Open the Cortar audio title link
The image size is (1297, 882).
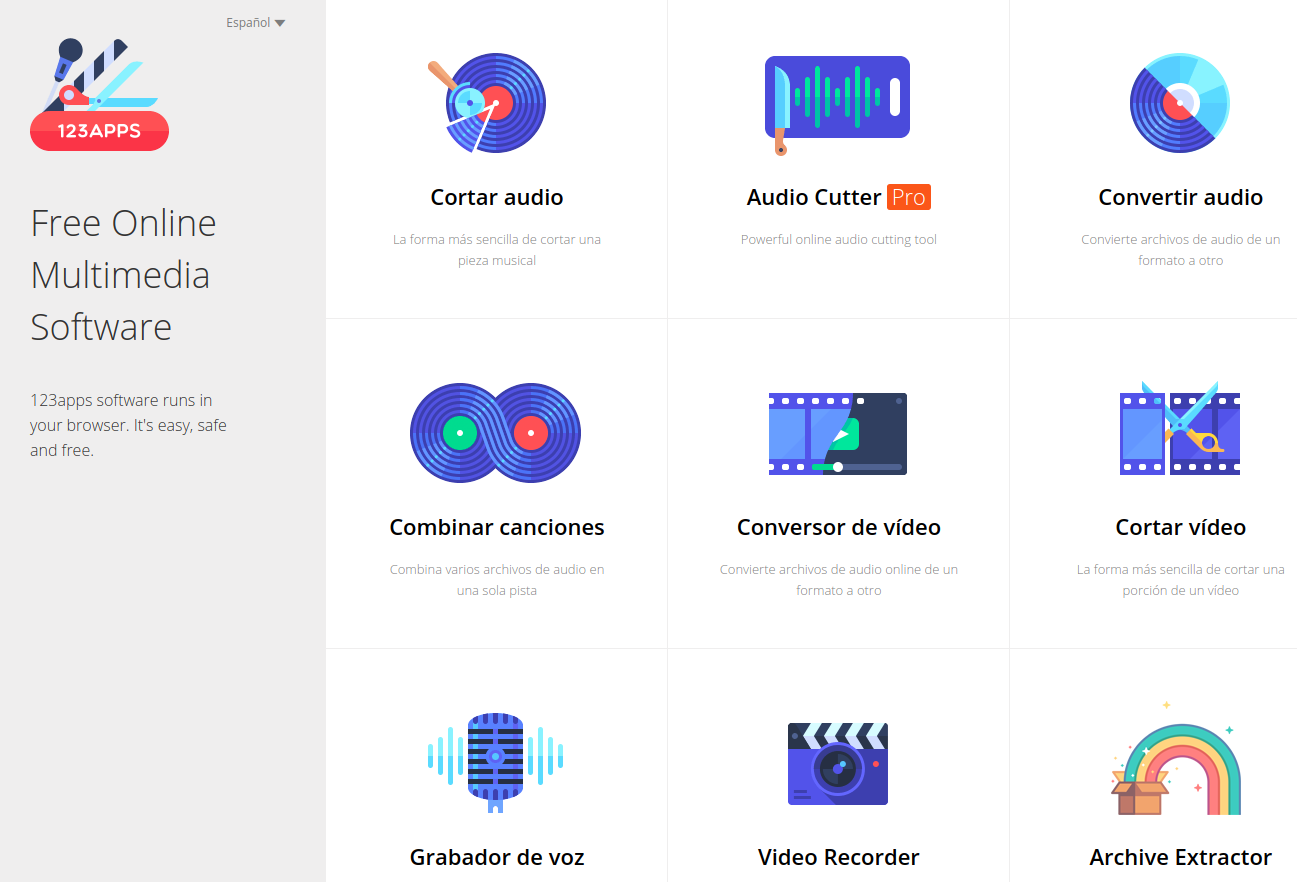click(x=496, y=198)
